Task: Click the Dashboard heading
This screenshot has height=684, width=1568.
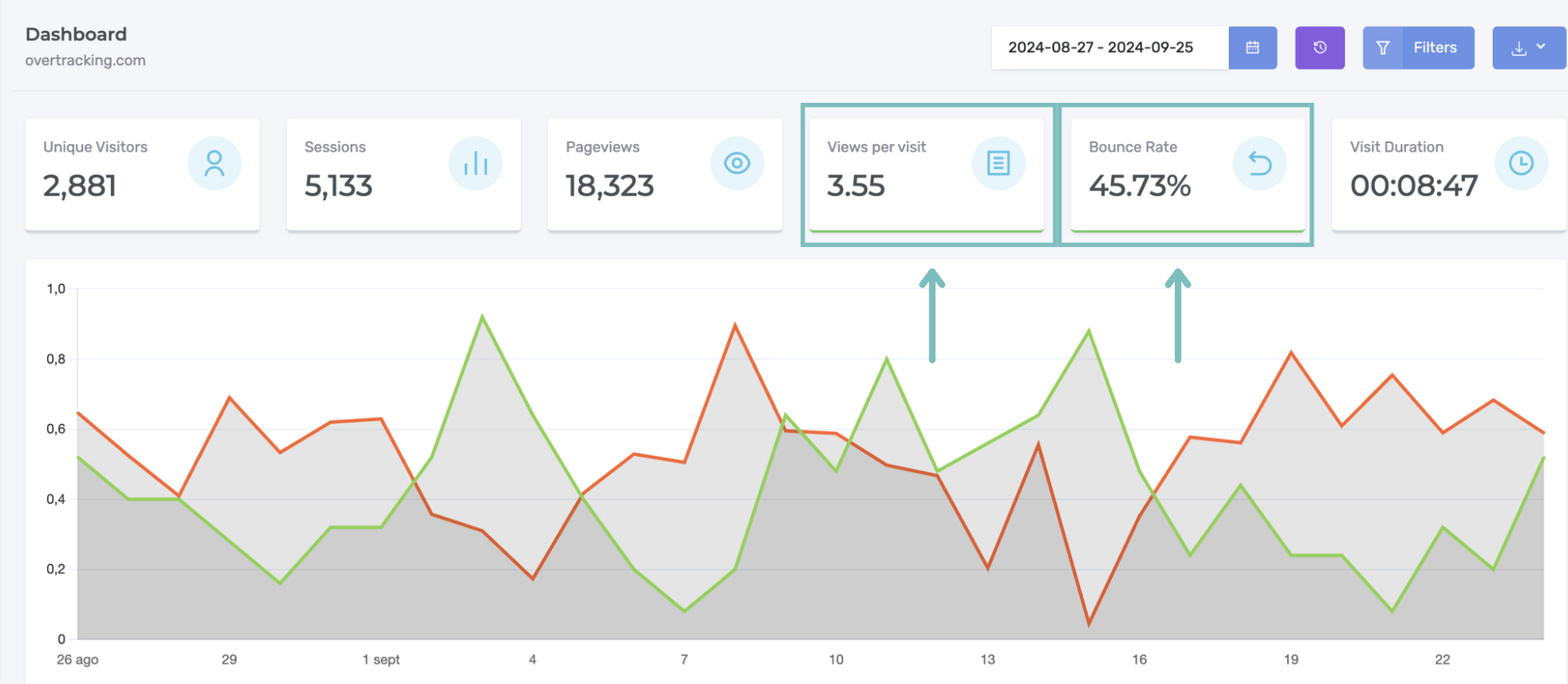Action: point(76,34)
